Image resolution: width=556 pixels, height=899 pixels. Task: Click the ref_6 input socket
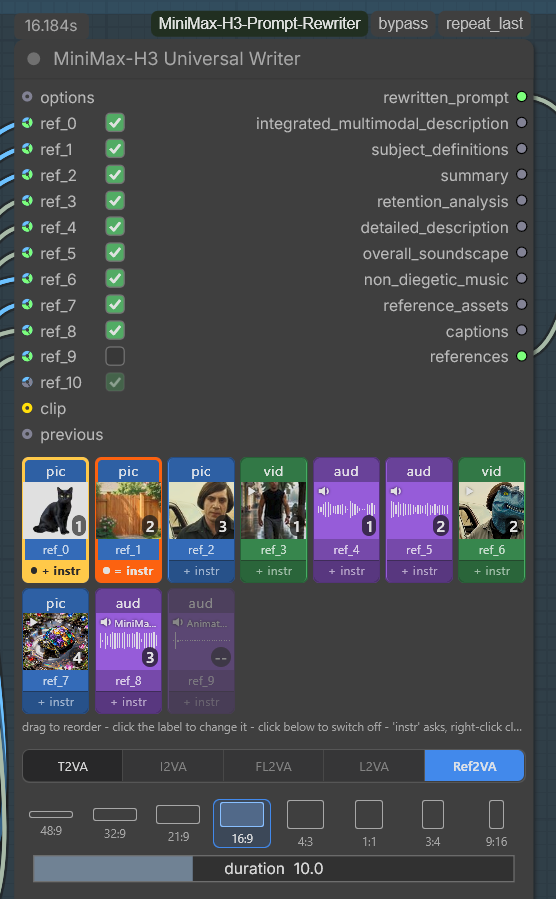point(27,279)
